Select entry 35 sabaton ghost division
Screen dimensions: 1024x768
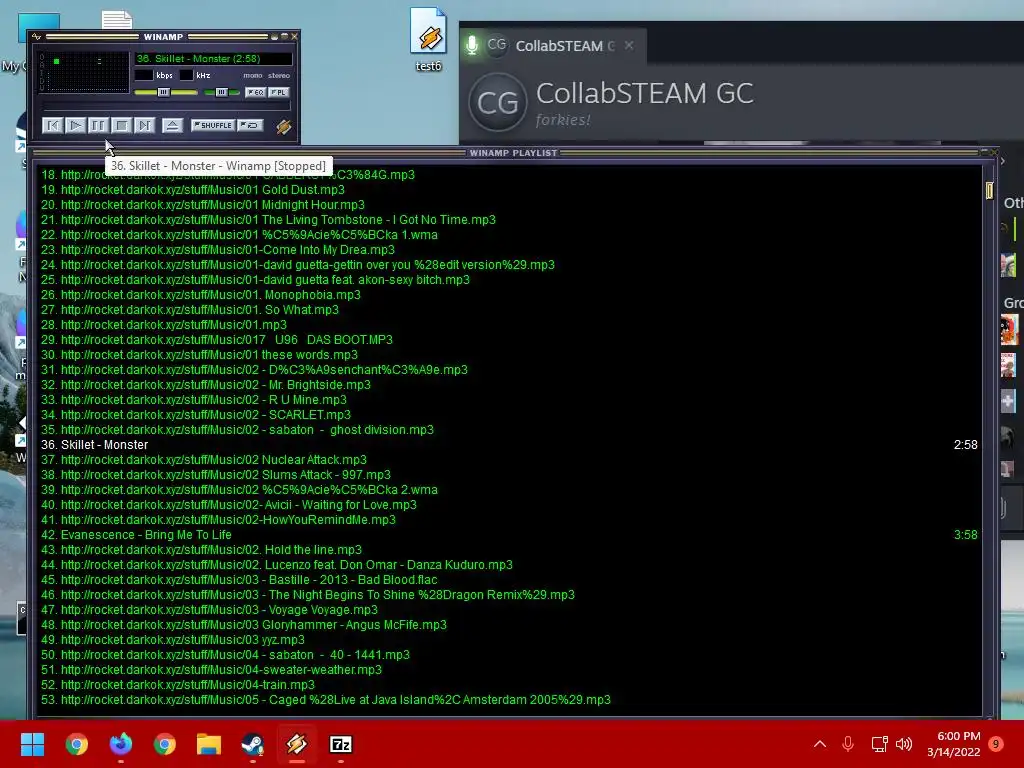pos(509,430)
